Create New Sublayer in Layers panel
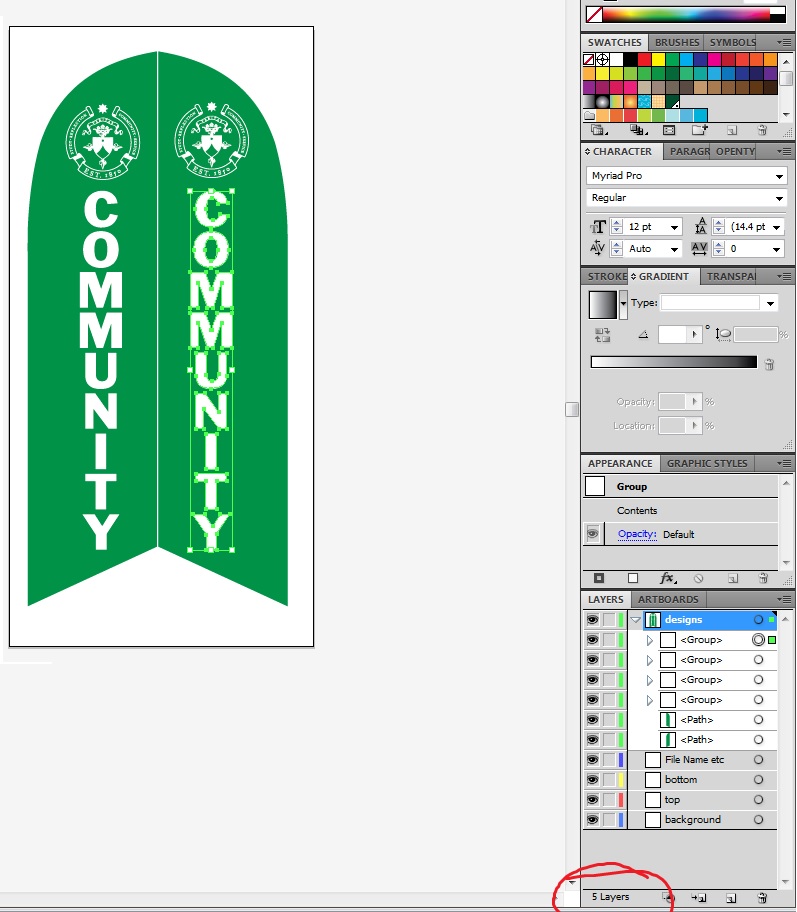The image size is (797, 912). (699, 897)
